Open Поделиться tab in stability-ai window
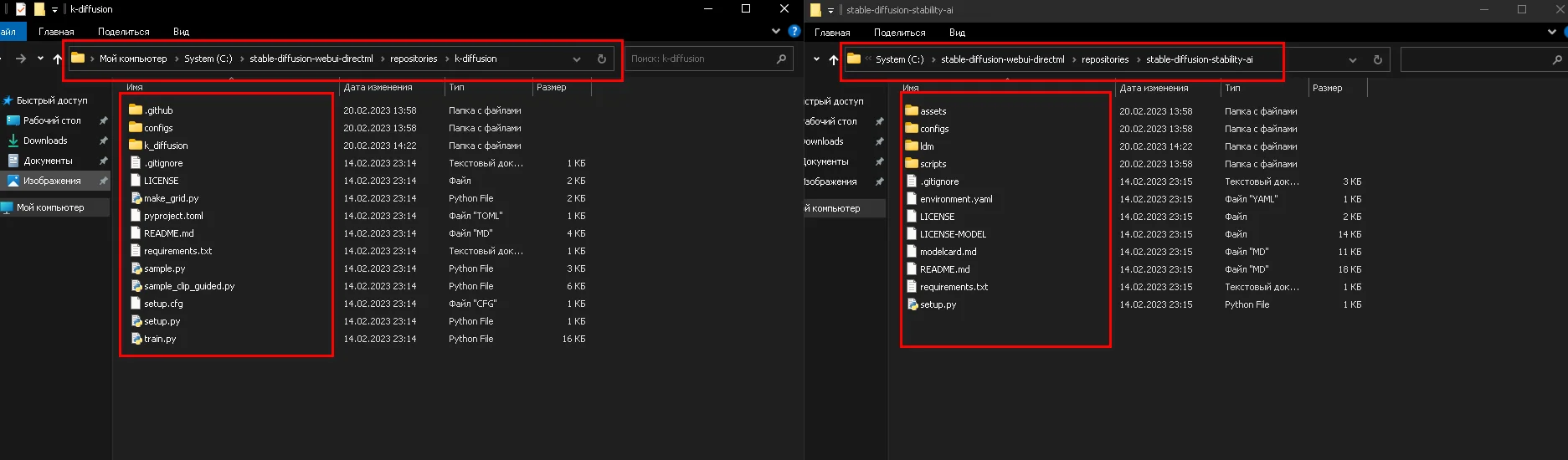 [x=900, y=33]
